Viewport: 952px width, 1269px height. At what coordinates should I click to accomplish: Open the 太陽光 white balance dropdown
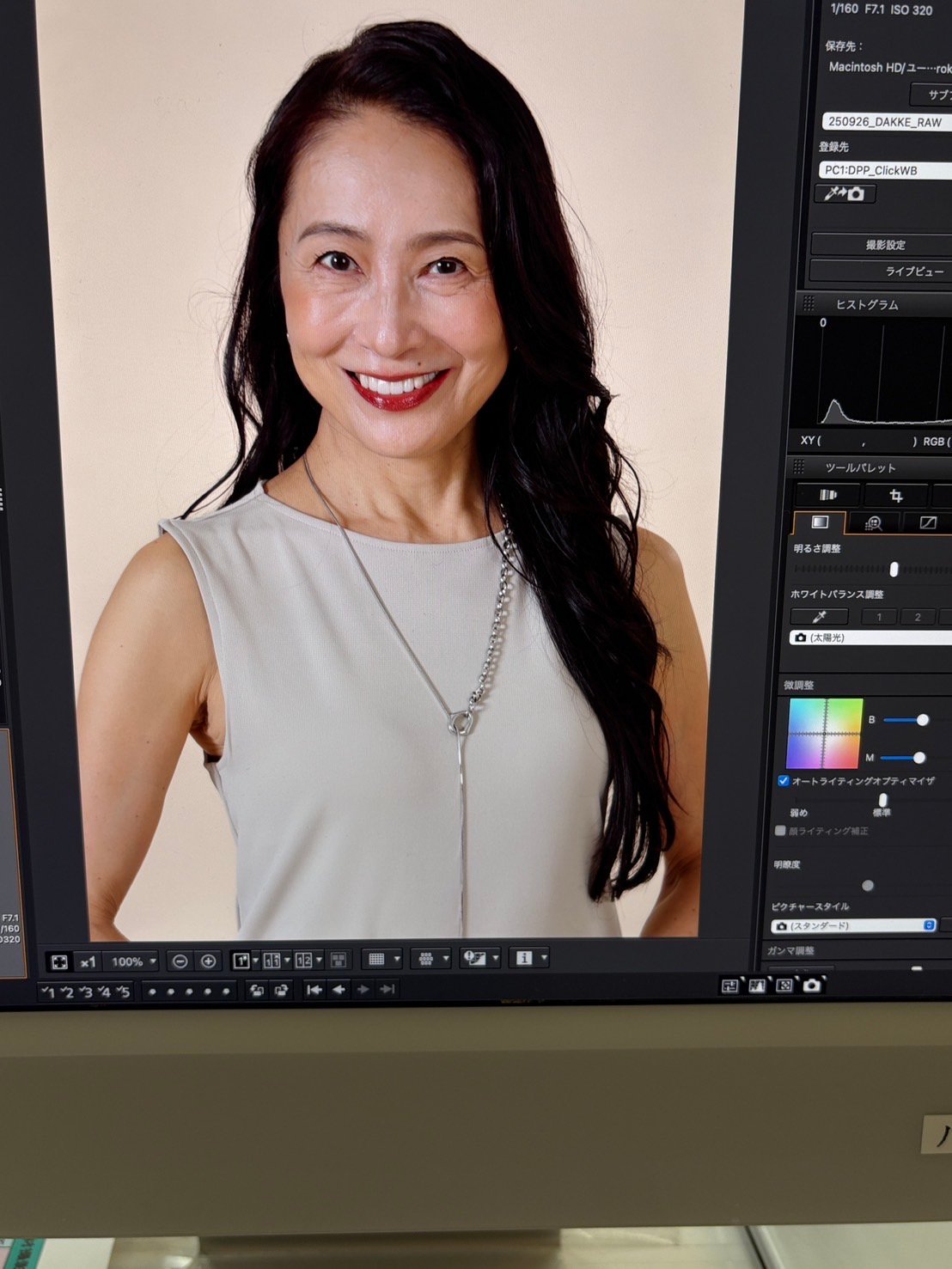870,638
